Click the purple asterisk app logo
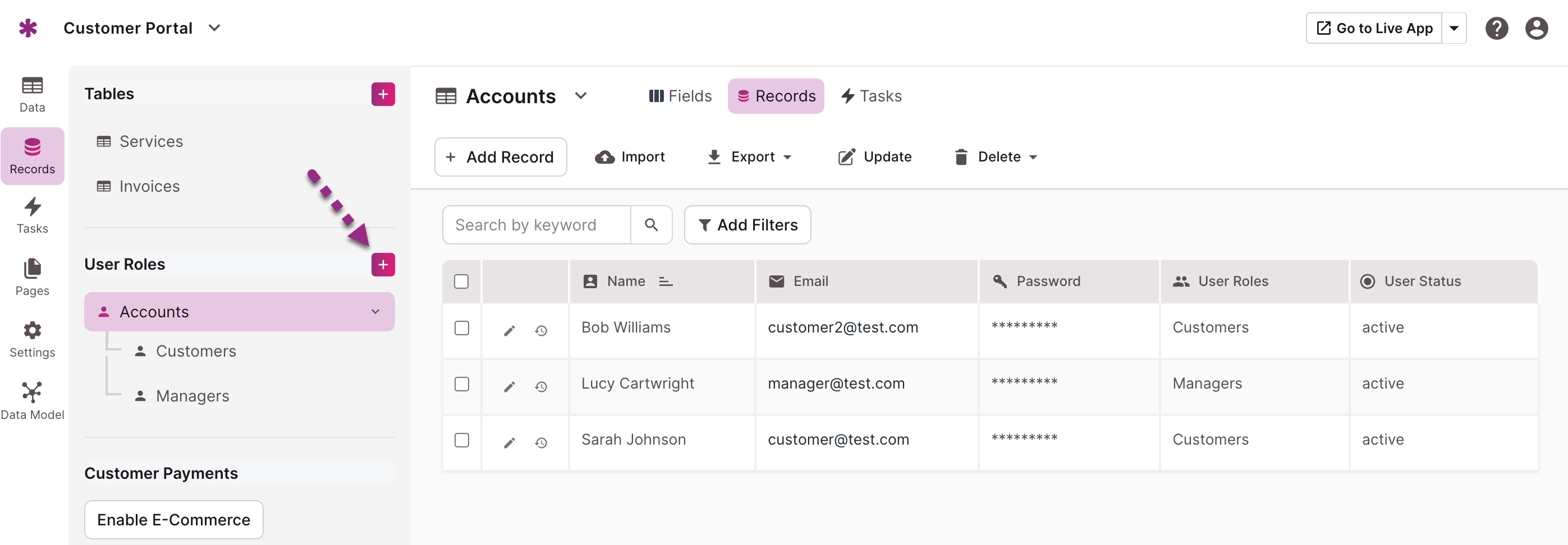1568x545 pixels. [x=28, y=28]
